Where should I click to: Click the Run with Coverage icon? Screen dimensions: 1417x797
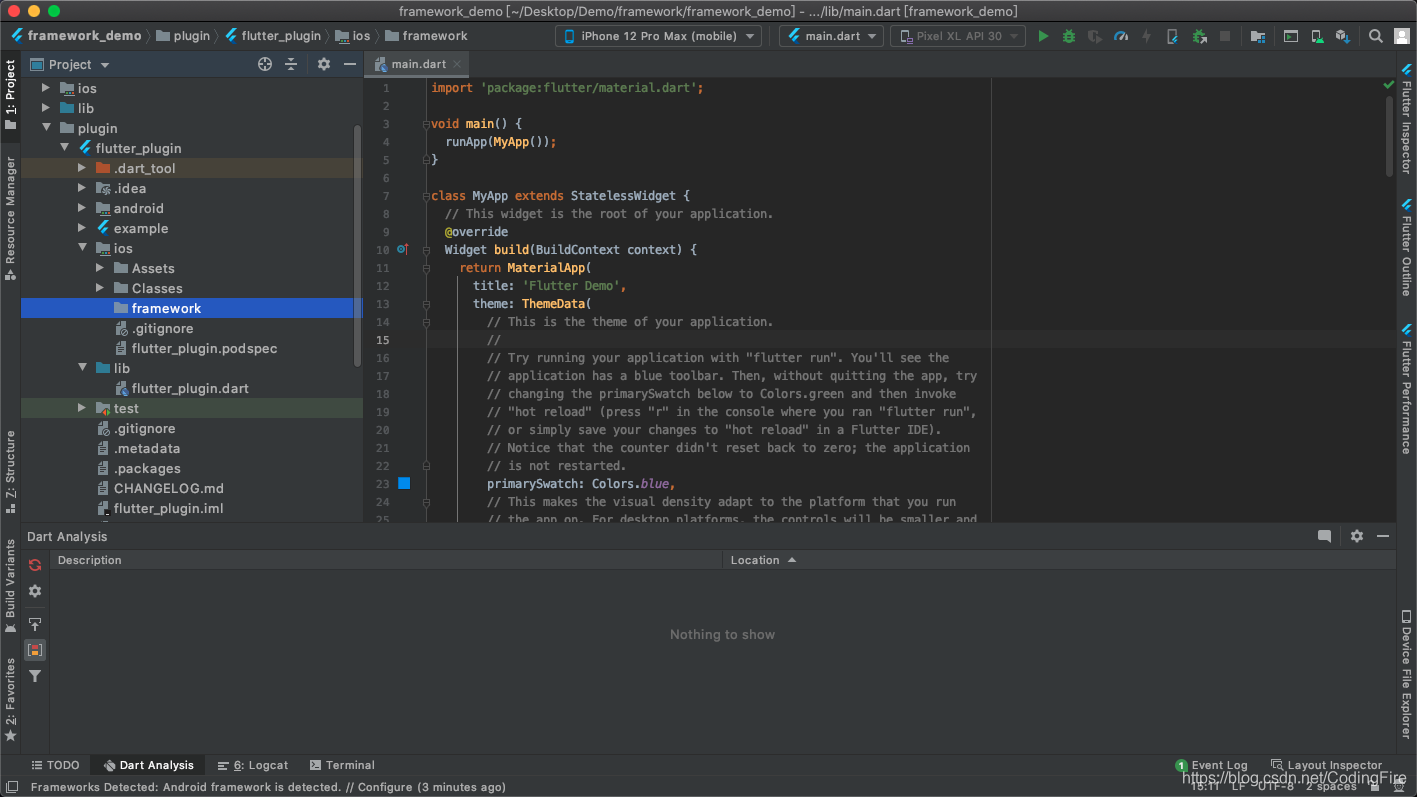(1095, 36)
